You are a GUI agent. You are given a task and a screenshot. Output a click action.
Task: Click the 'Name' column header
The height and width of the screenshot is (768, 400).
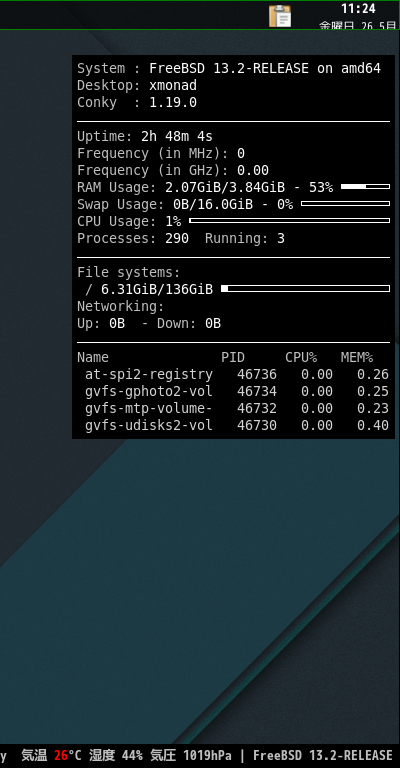click(x=93, y=358)
